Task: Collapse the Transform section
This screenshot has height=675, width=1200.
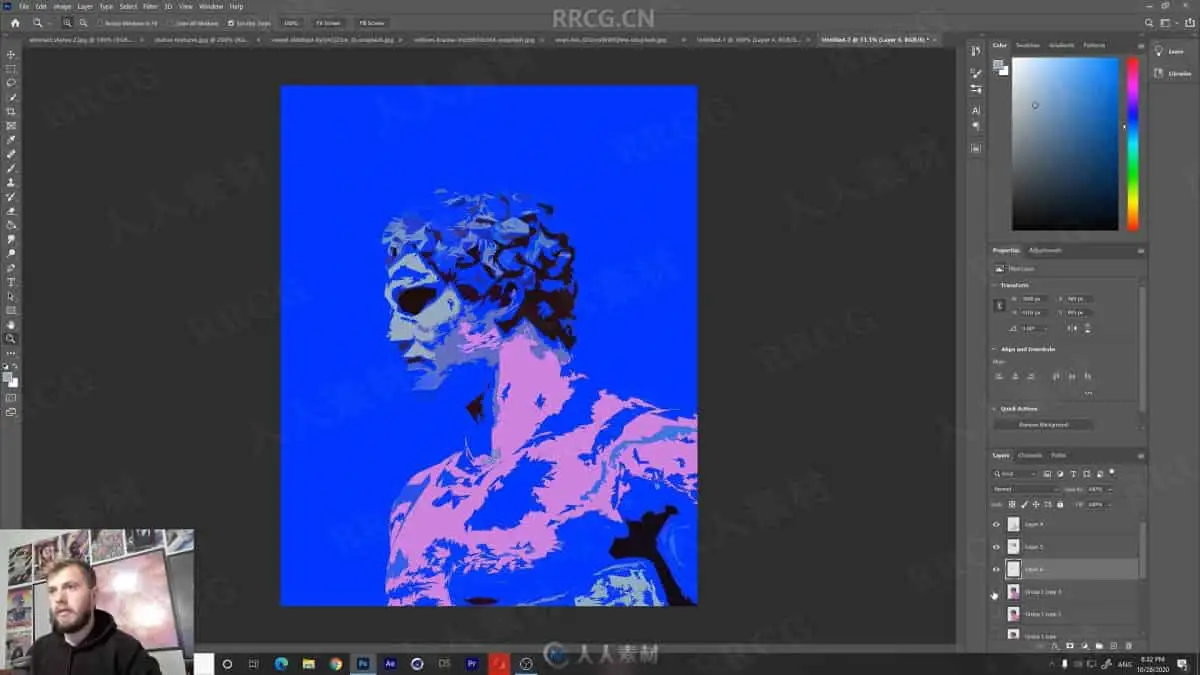Action: pos(995,285)
